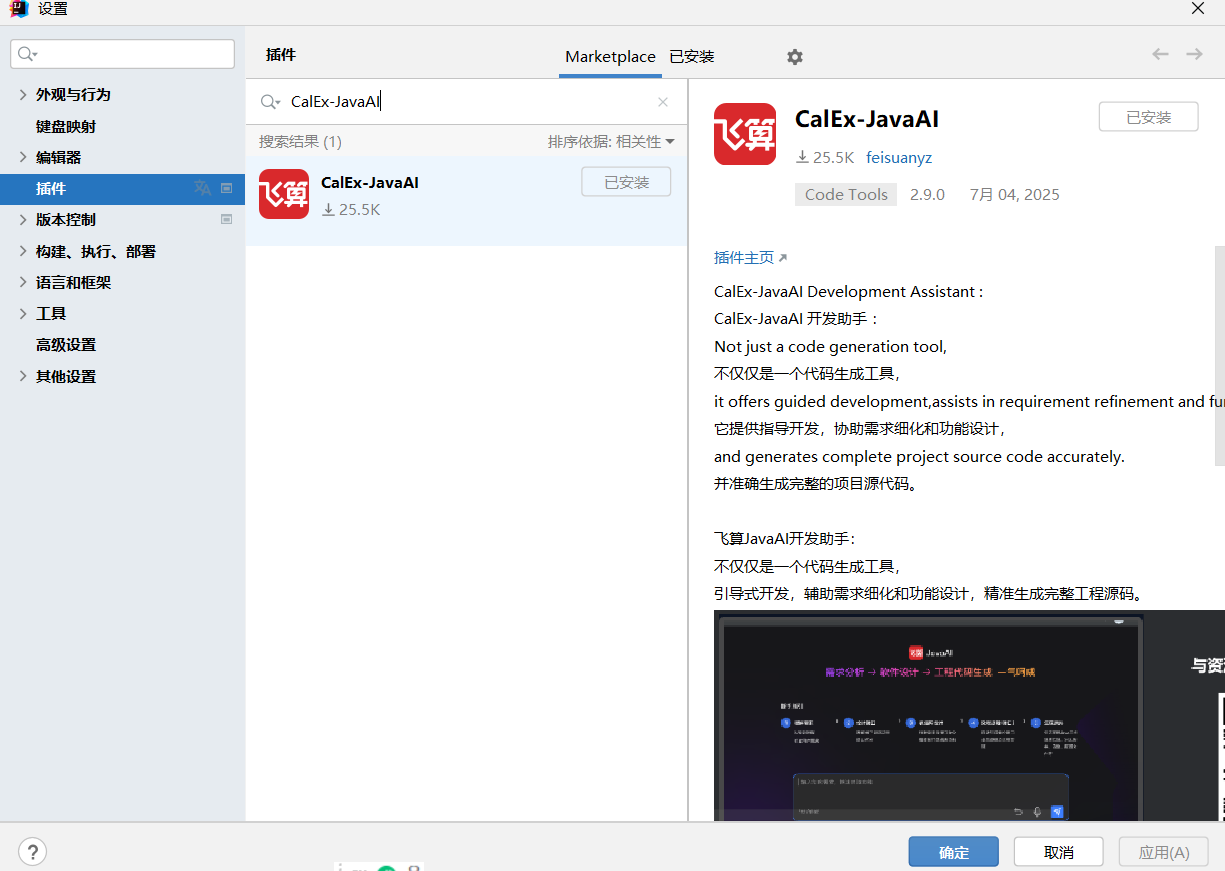Open the plugins settings gear menu
Image resolution: width=1225 pixels, height=871 pixels.
(794, 57)
